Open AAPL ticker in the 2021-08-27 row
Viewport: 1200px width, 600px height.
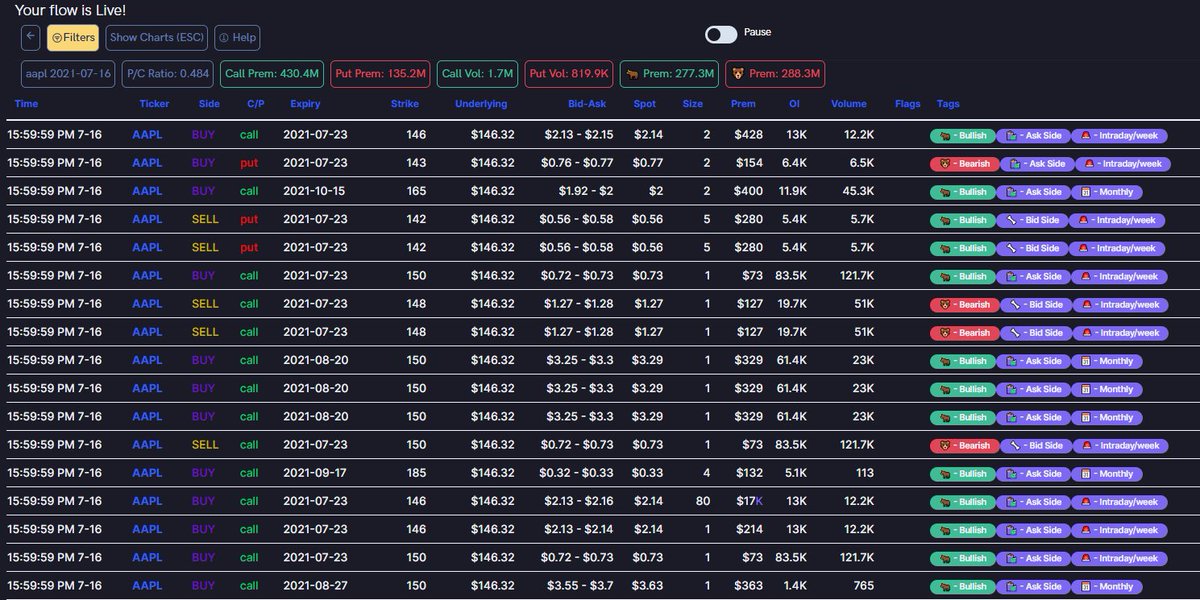coord(147,586)
